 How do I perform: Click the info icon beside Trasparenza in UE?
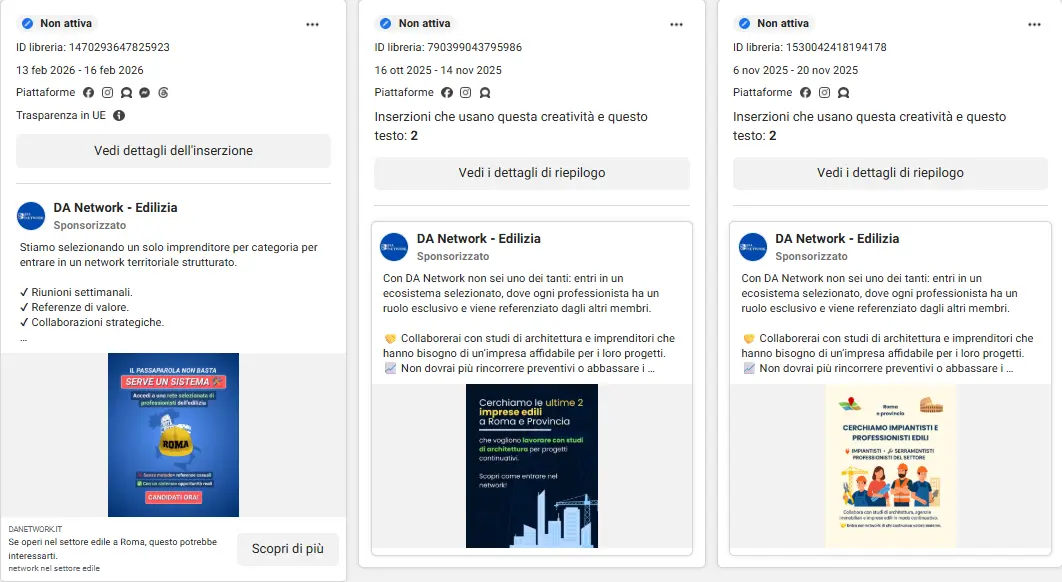(119, 115)
